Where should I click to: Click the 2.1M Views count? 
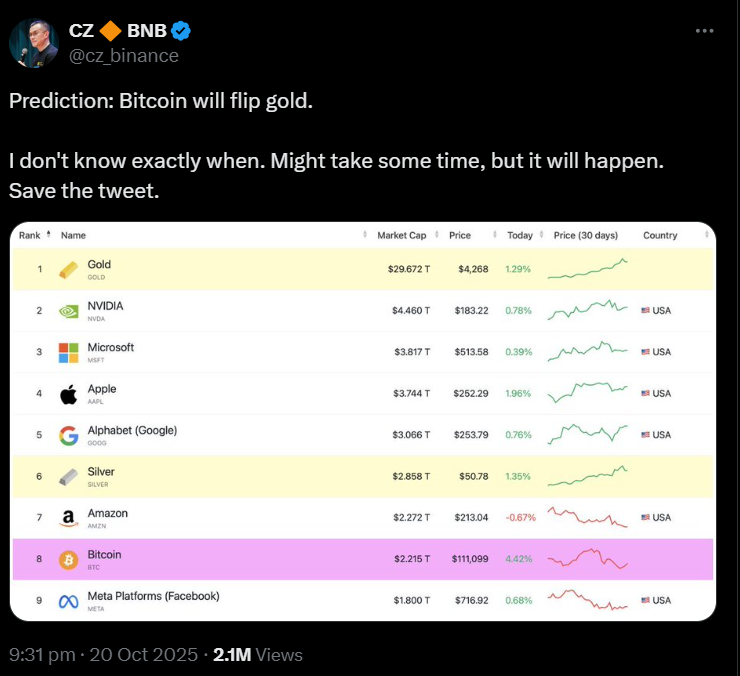(x=258, y=655)
